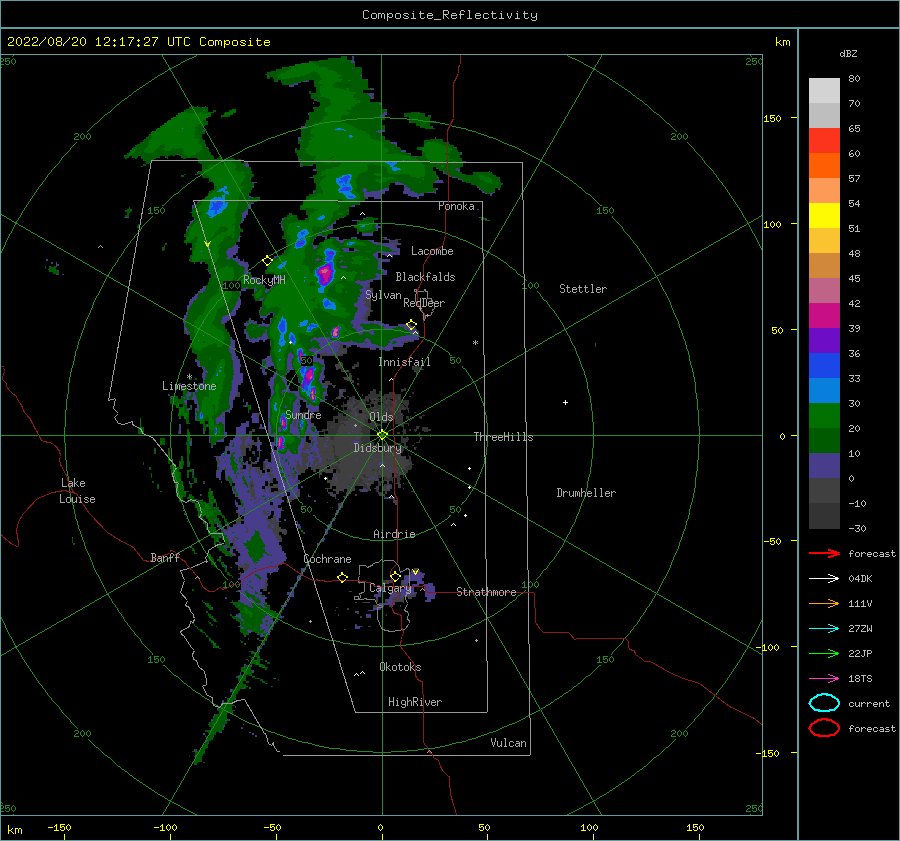Click the Sundre city label
The width and height of the screenshot is (900, 841).
point(303,414)
